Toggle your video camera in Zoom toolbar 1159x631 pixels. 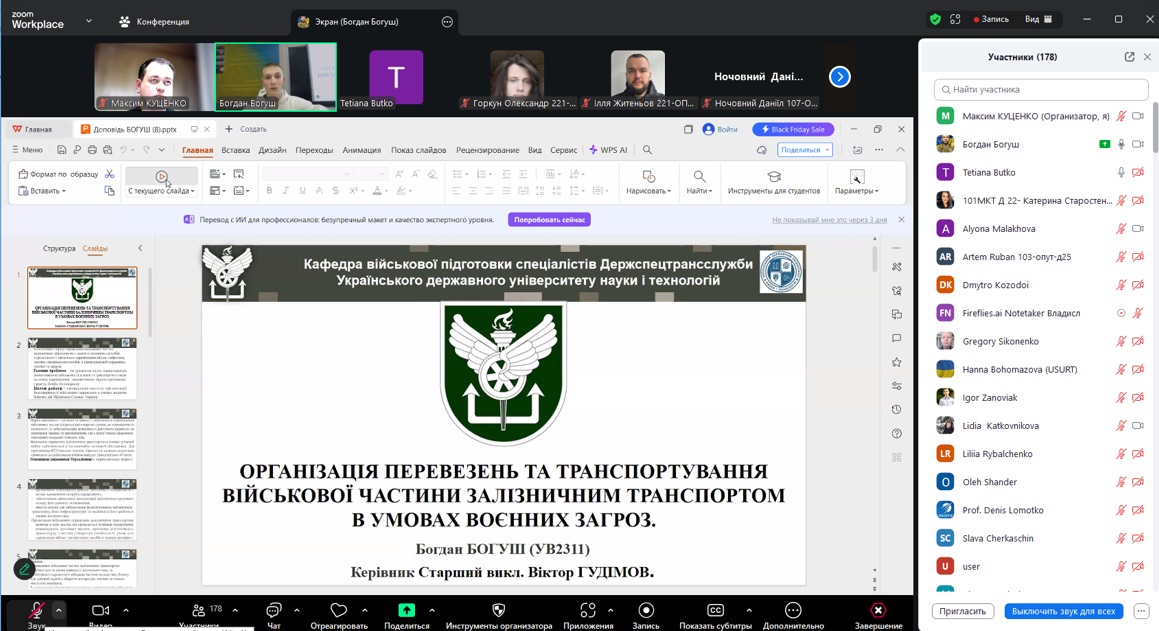[100, 610]
